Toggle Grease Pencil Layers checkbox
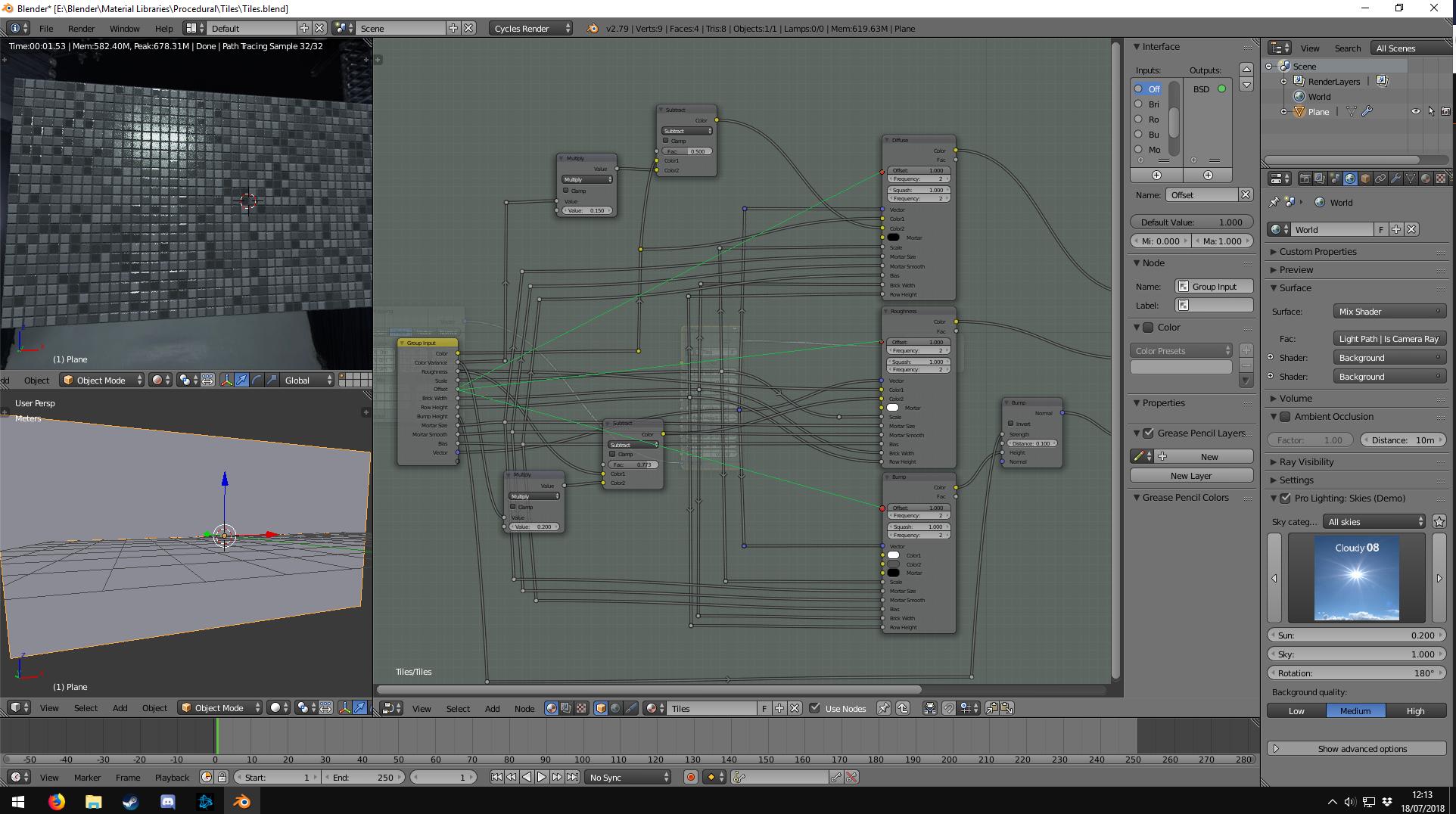The height and width of the screenshot is (814, 1456). (1148, 433)
